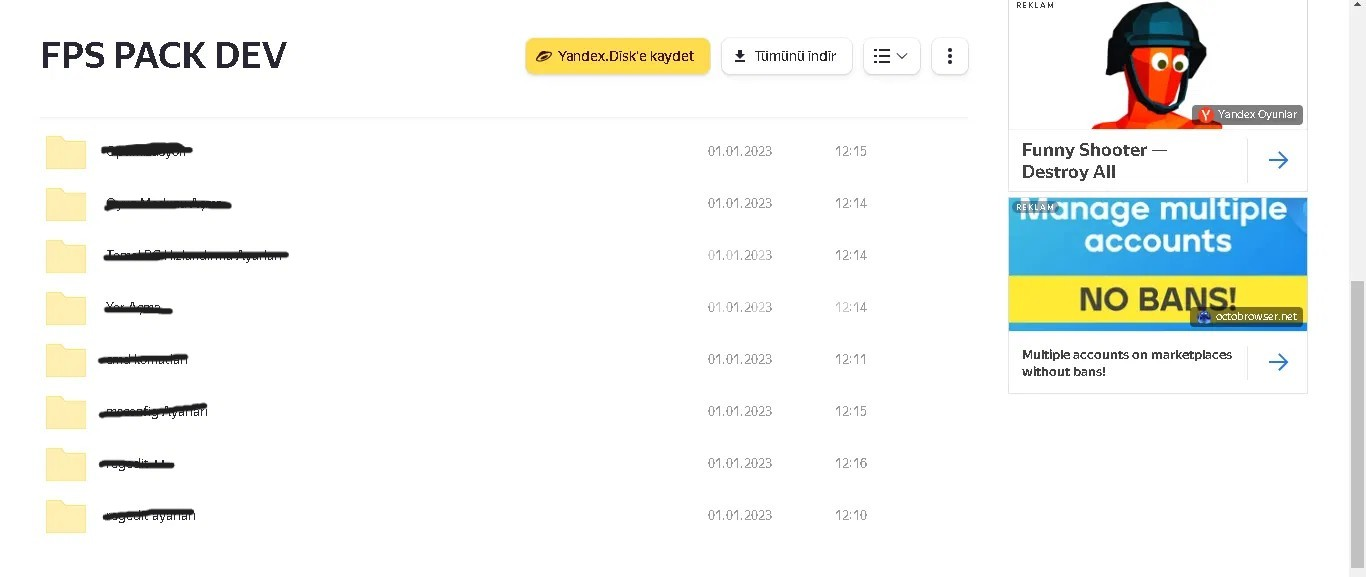This screenshot has width=1366, height=577.
Task: Select the folder ending in ayarları at bottom
Action: pos(504,516)
